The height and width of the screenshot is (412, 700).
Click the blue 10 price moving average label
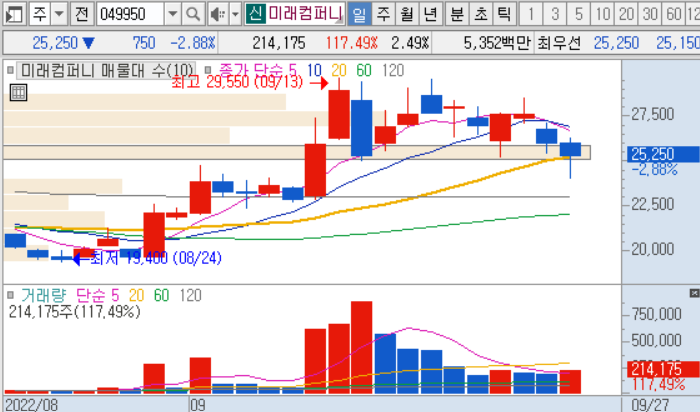tap(314, 70)
